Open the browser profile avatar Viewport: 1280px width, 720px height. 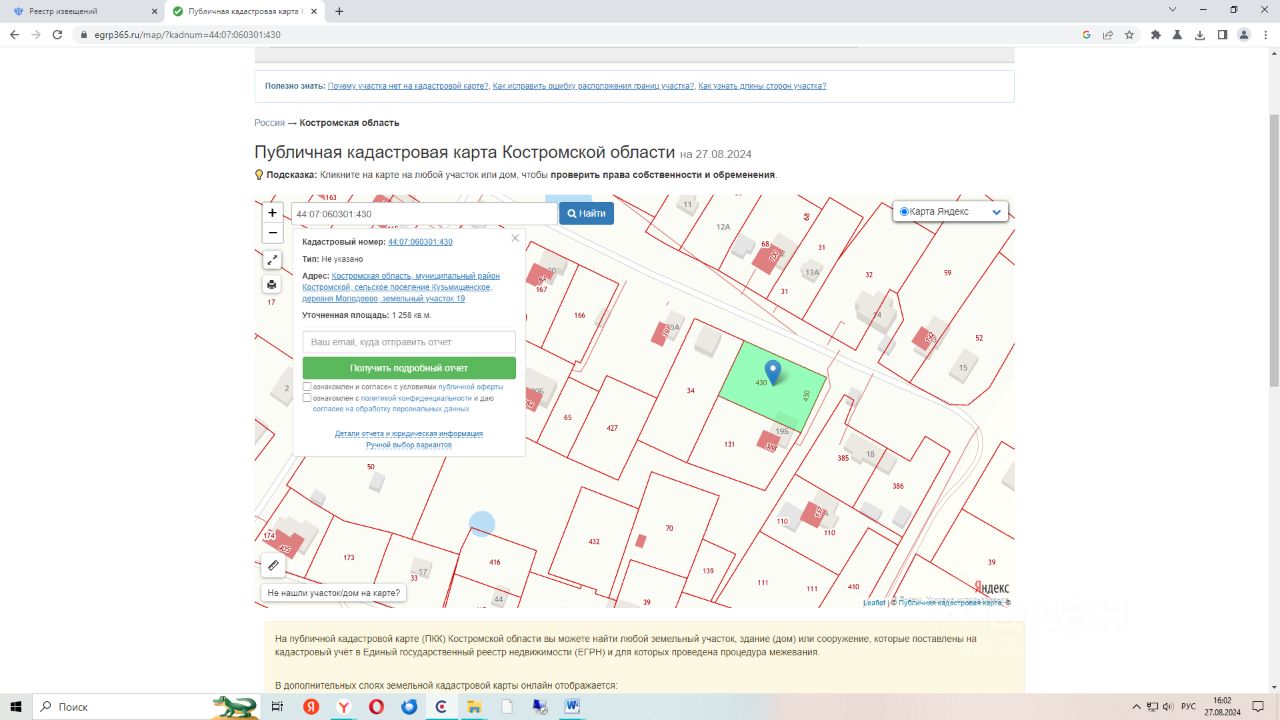[x=1244, y=34]
